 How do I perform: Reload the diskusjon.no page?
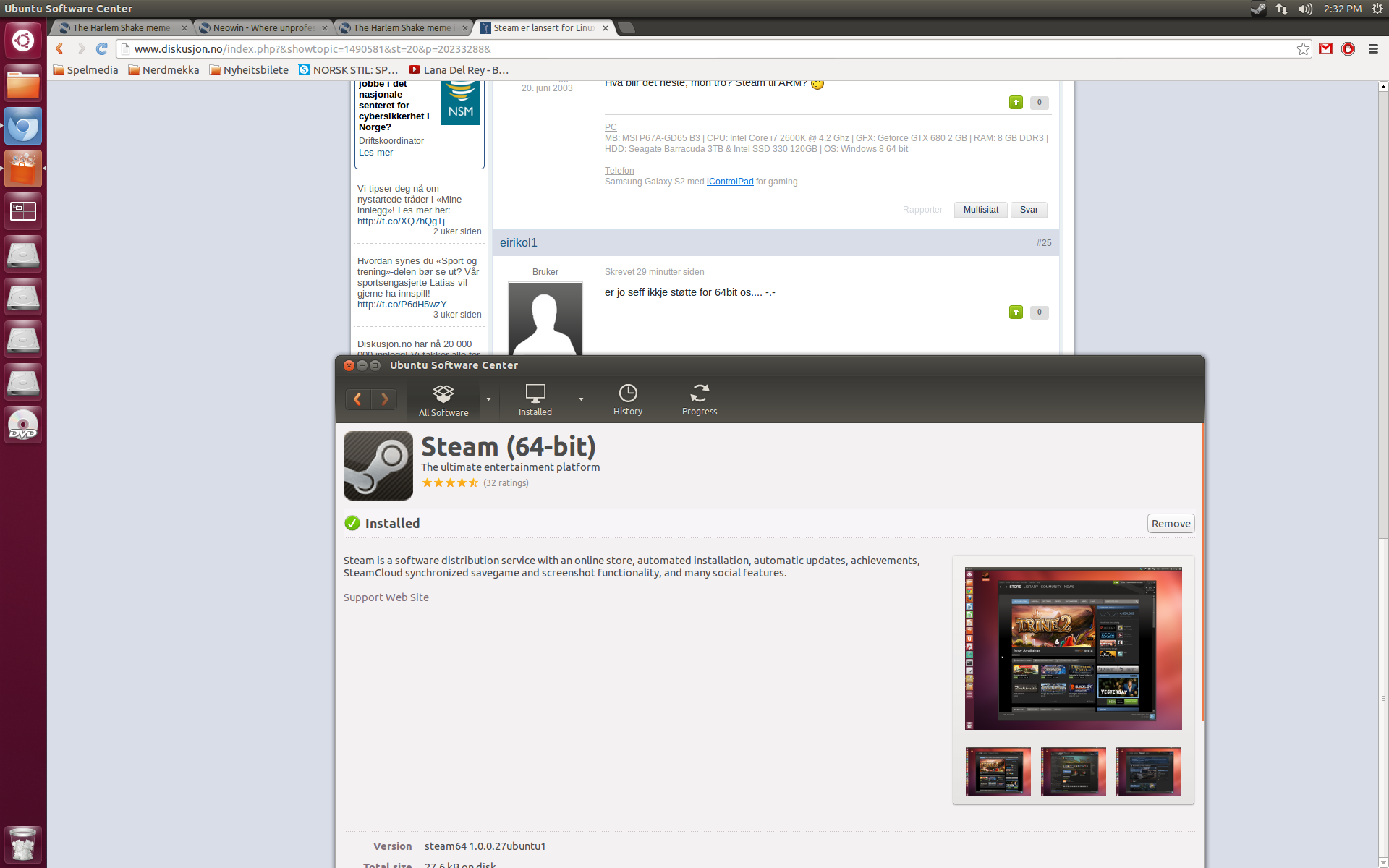click(x=102, y=48)
